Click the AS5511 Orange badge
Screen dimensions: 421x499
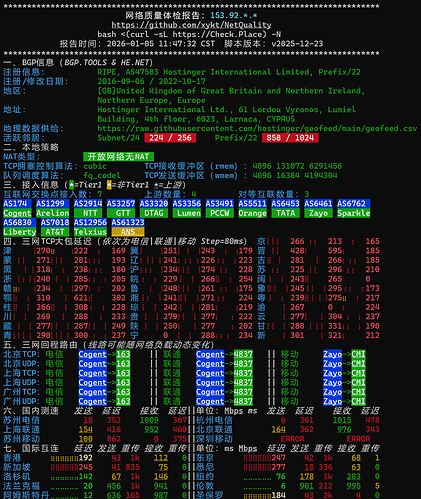click(x=253, y=208)
